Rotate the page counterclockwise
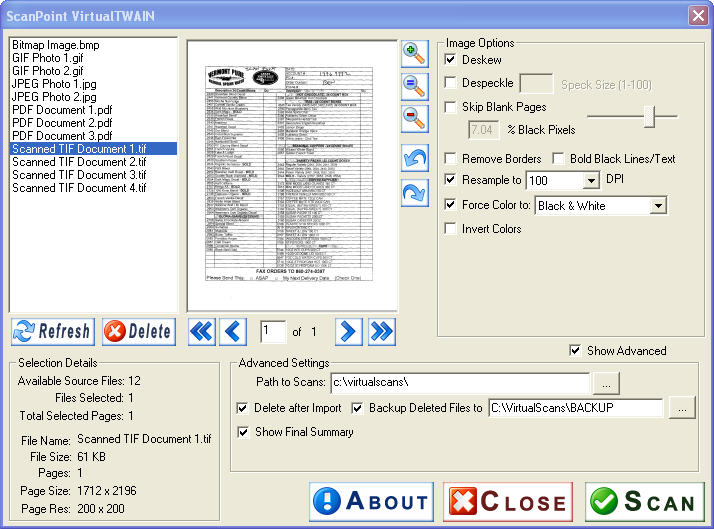 [414, 157]
